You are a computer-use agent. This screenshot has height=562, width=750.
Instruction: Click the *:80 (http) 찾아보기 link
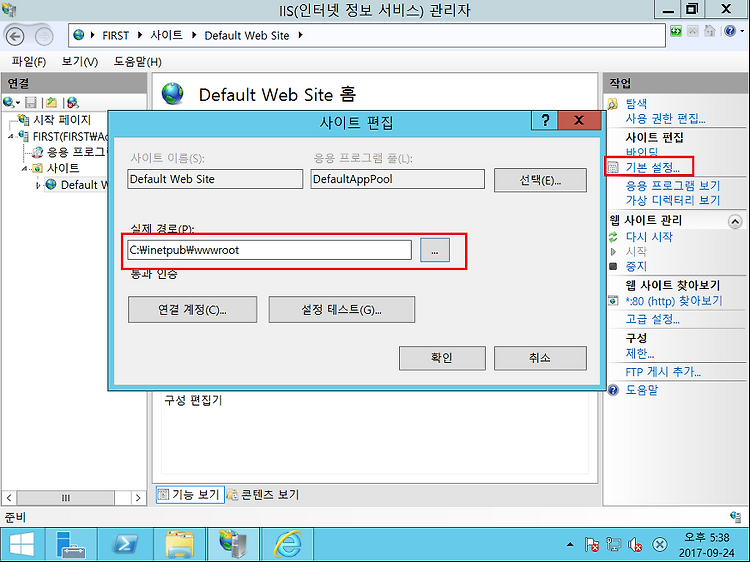[673, 301]
